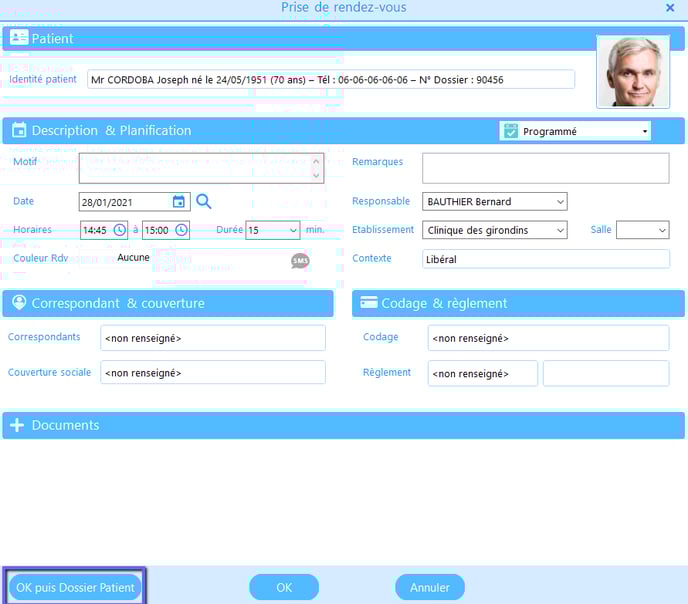688x604 pixels.
Task: Cancel with the Annuler button
Action: [430, 588]
